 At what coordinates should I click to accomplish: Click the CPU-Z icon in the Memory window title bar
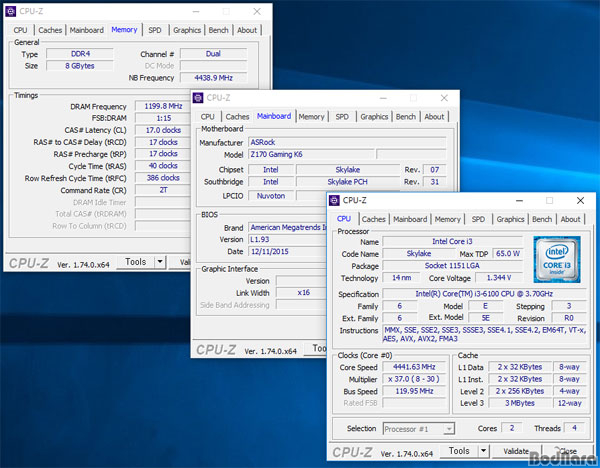coord(11,11)
